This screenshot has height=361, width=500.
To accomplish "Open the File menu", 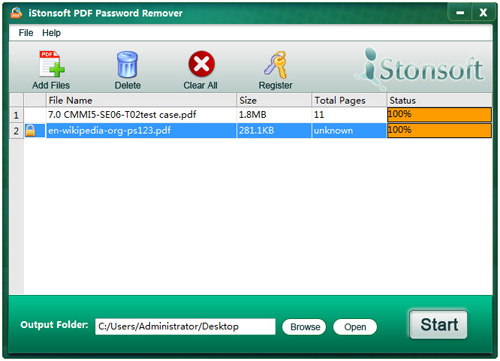I will coord(26,33).
